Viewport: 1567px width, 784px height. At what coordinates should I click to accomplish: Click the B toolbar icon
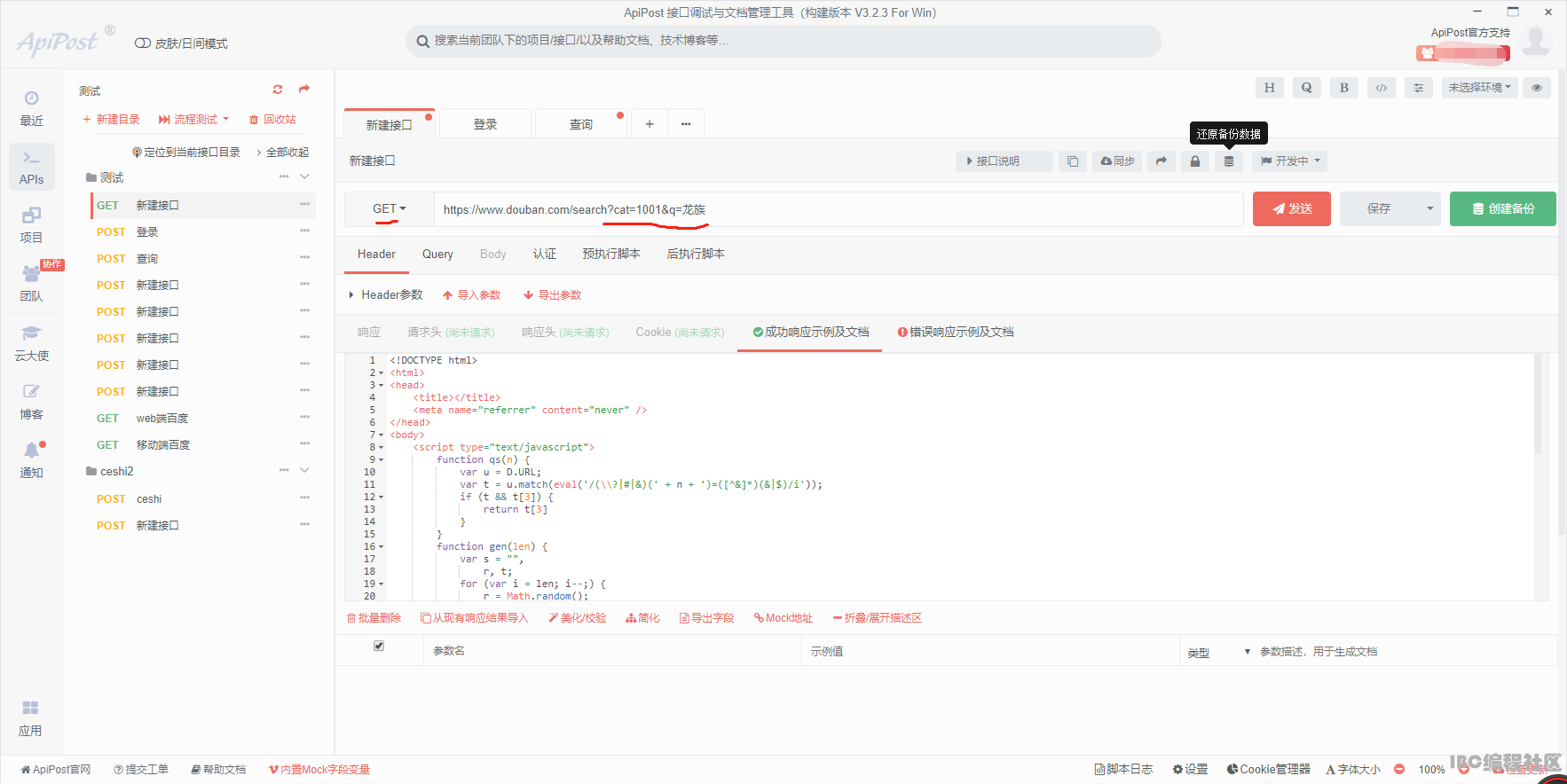(x=1343, y=88)
